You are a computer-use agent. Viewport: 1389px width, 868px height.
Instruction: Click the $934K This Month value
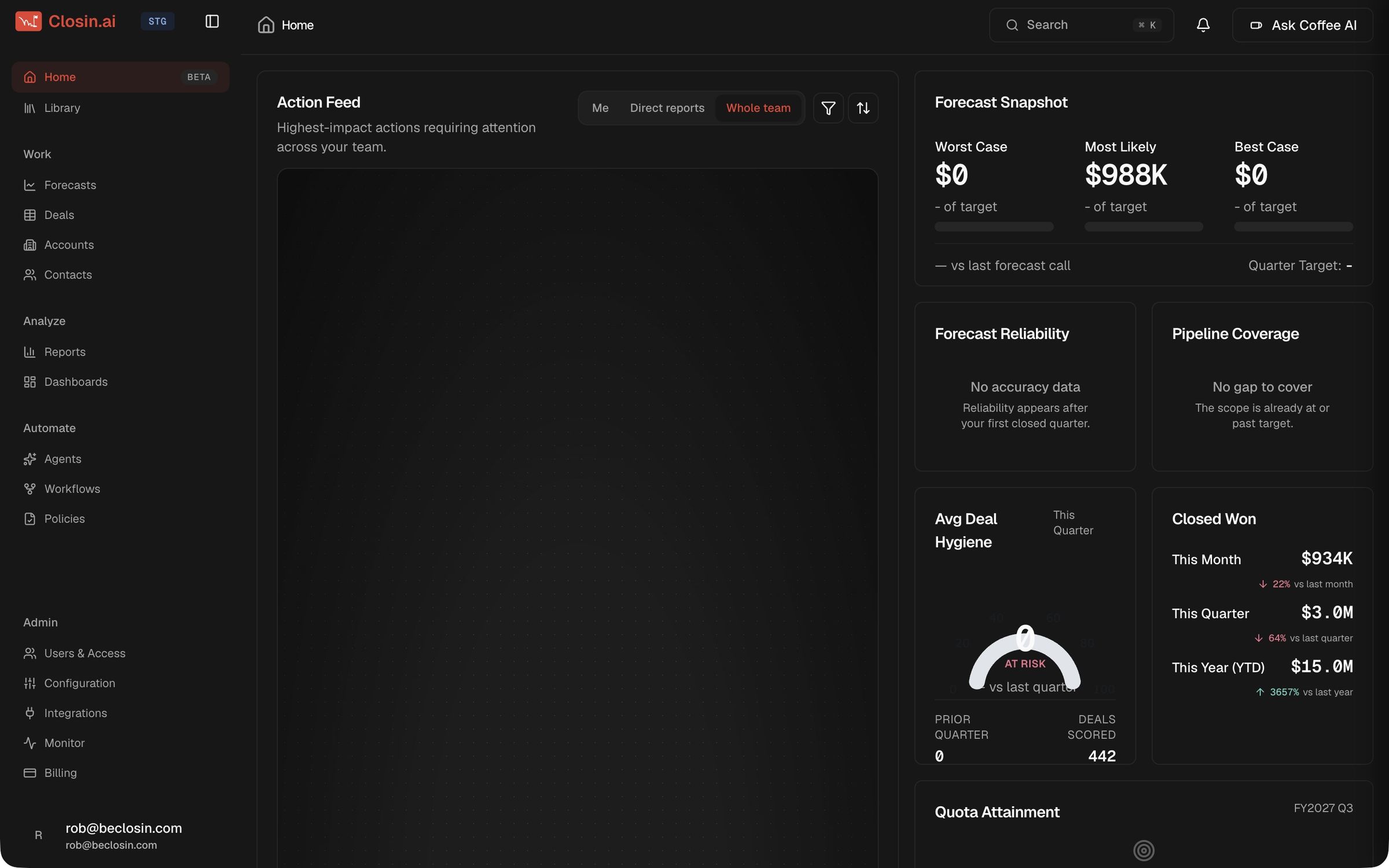1326,558
